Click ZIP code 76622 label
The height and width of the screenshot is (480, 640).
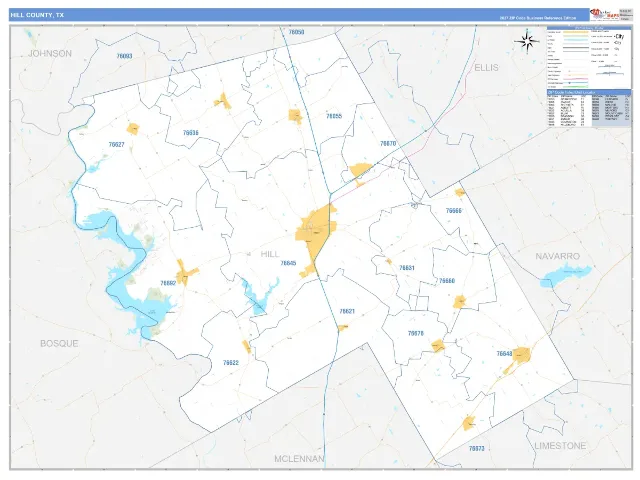click(x=231, y=363)
